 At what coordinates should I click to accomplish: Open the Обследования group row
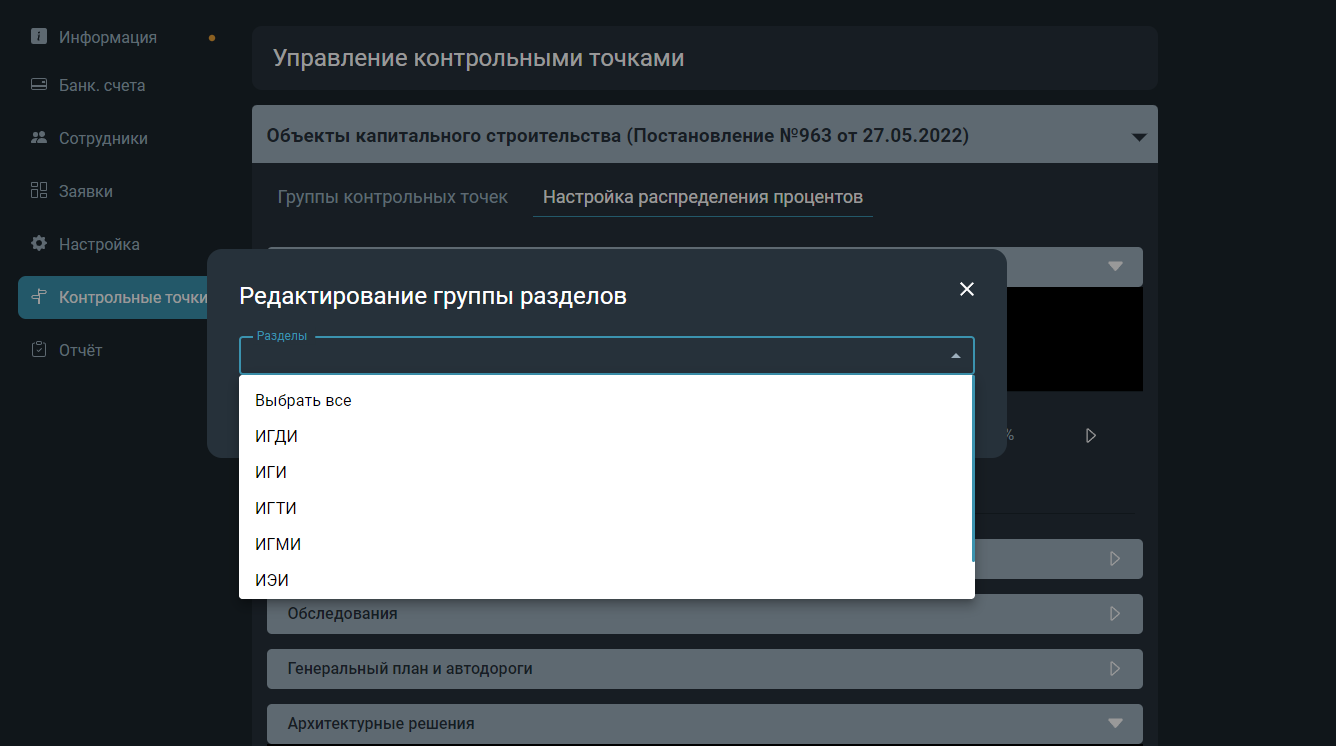click(x=705, y=614)
